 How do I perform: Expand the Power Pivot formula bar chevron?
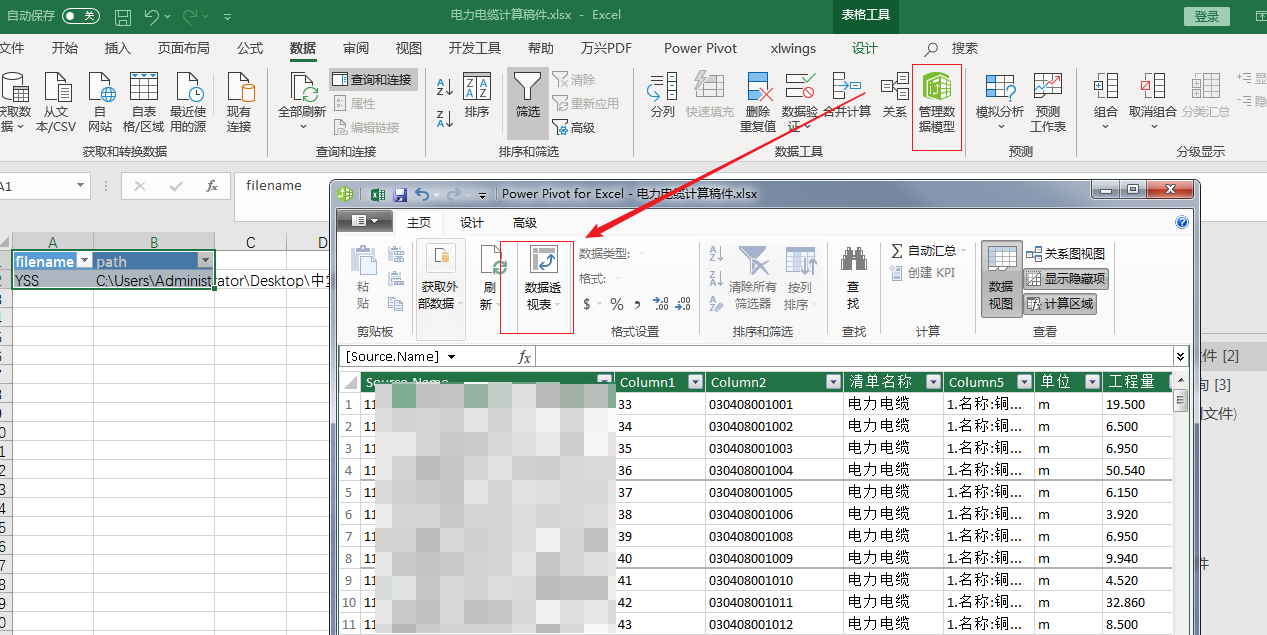[x=1181, y=356]
